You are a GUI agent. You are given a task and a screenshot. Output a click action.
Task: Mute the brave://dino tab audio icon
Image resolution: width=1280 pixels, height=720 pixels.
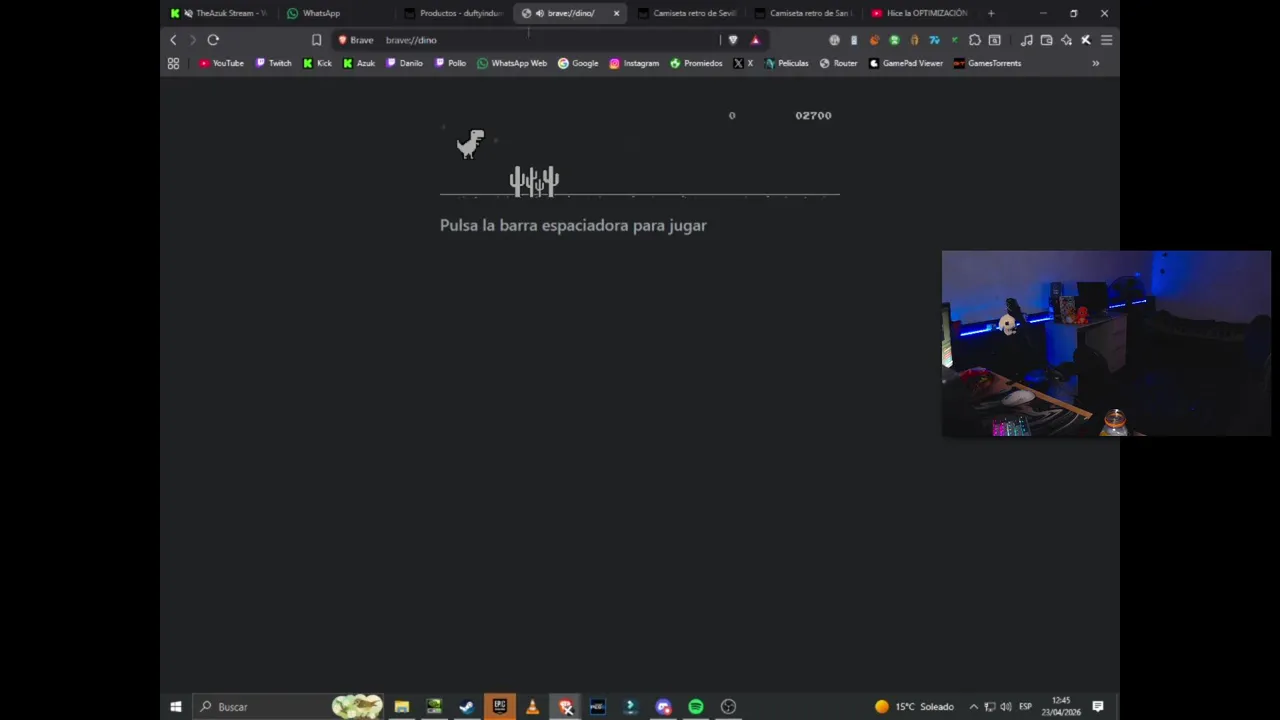pyautogui.click(x=540, y=13)
